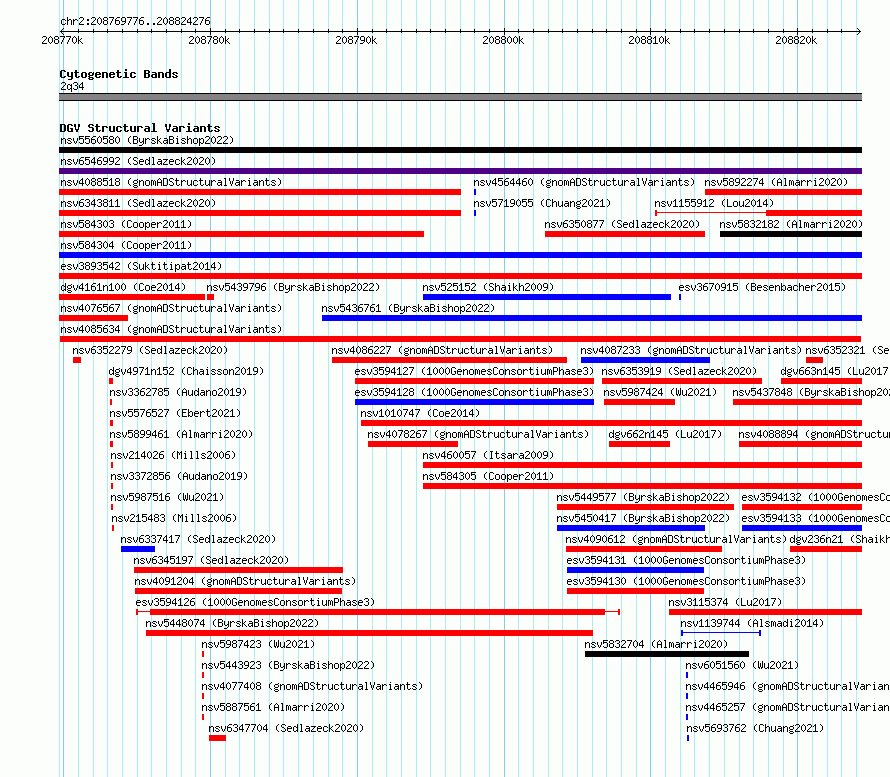This screenshot has height=777, width=890.
Task: Click nsv5987423 (Wu2021) label
Action: (x=258, y=644)
